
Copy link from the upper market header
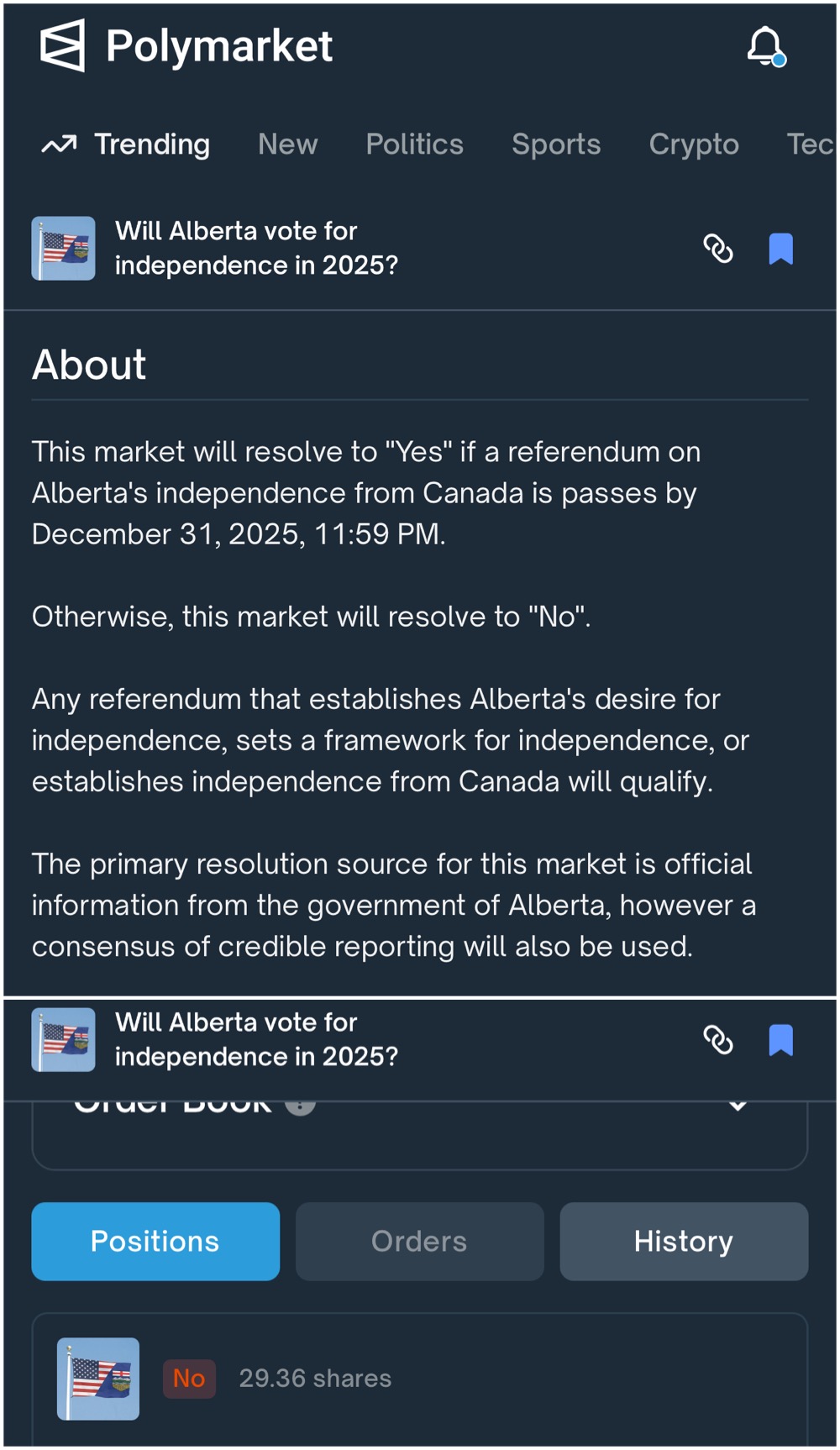pyautogui.click(x=718, y=249)
